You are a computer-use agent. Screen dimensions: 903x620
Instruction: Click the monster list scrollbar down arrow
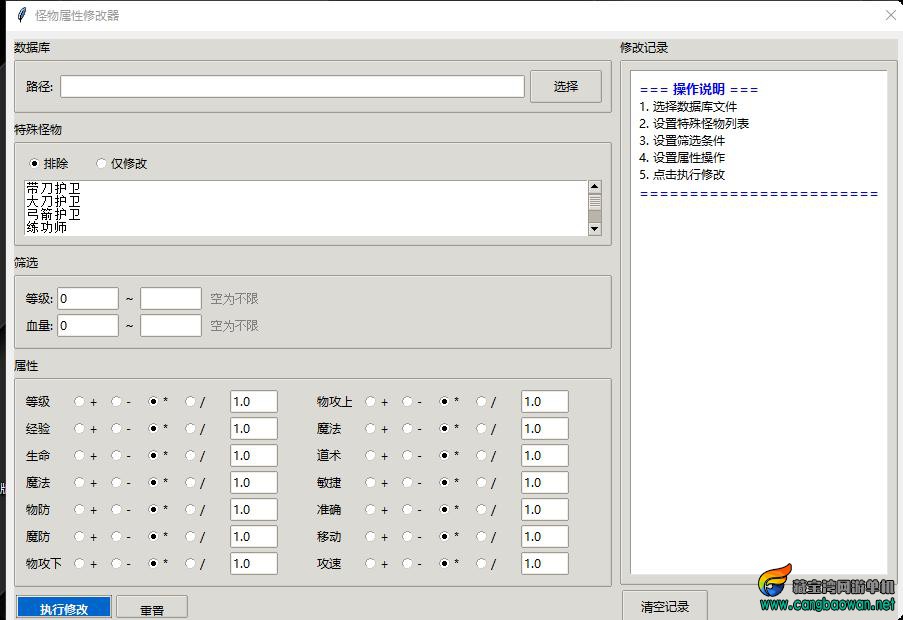click(x=594, y=229)
